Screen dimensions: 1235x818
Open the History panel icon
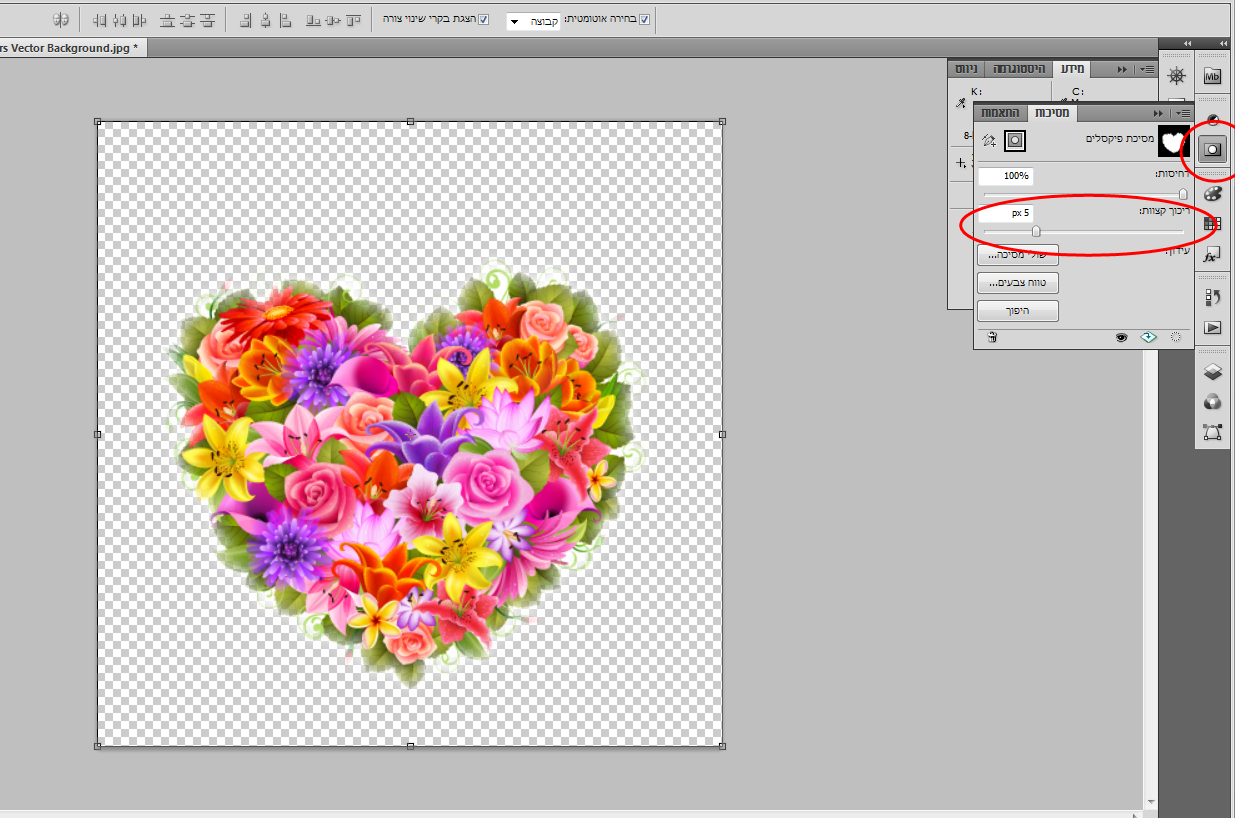pyautogui.click(x=1213, y=298)
